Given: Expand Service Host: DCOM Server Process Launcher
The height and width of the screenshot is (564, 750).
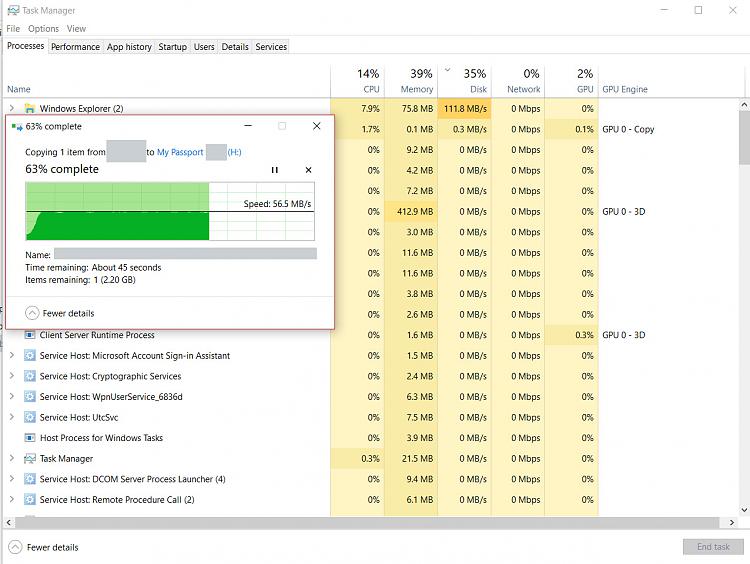Looking at the screenshot, I should (x=12, y=478).
